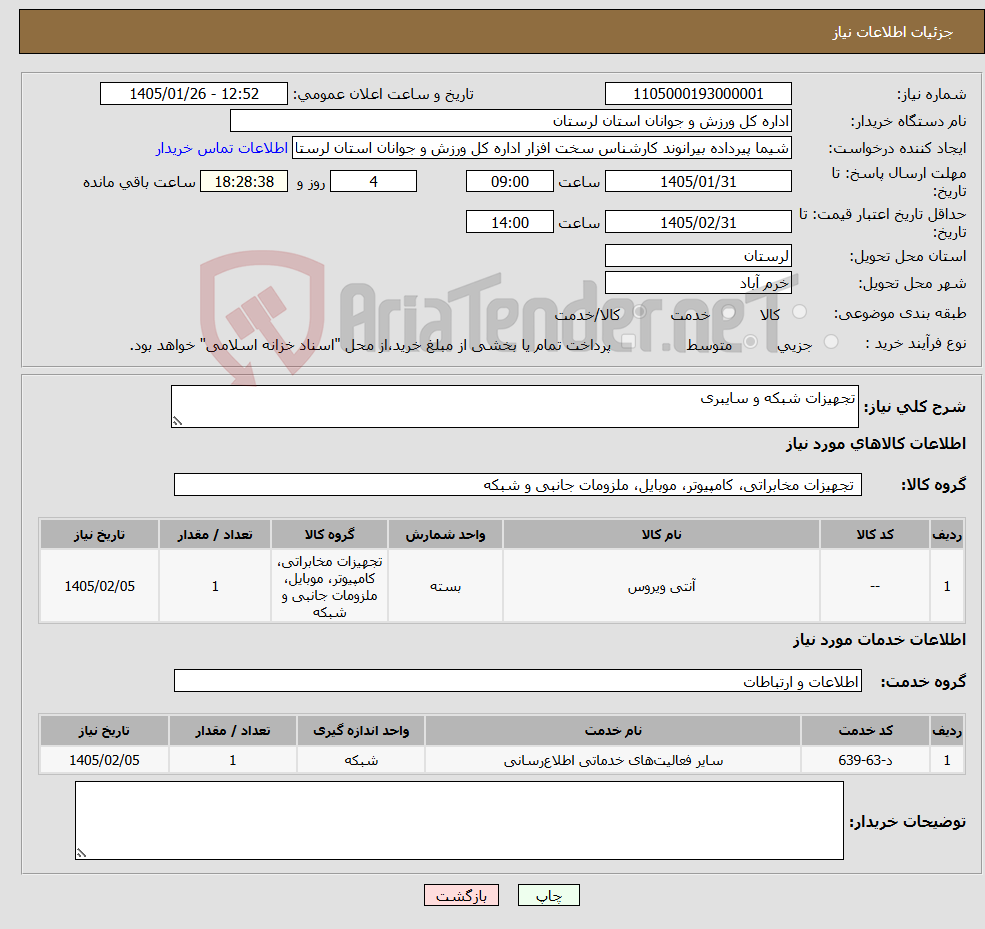Click اطلاعات کالاهای مورد نیاز section heading
This screenshot has height=929, width=985.
876,443
